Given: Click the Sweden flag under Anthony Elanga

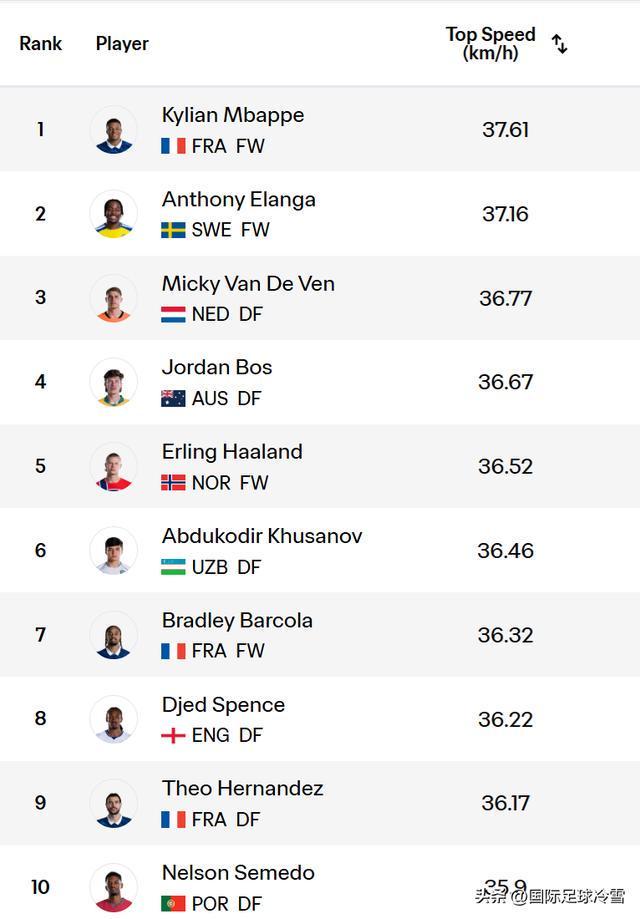Looking at the screenshot, I should 173,230.
